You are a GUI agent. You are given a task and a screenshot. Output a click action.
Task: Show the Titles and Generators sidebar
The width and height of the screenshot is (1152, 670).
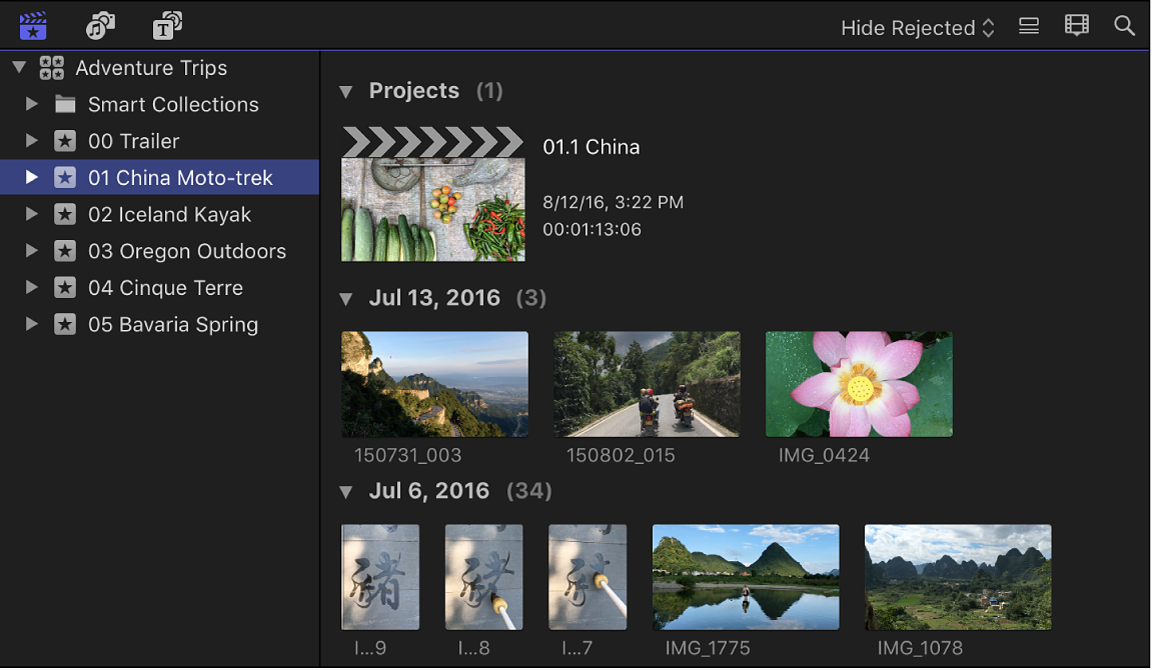[x=167, y=26]
